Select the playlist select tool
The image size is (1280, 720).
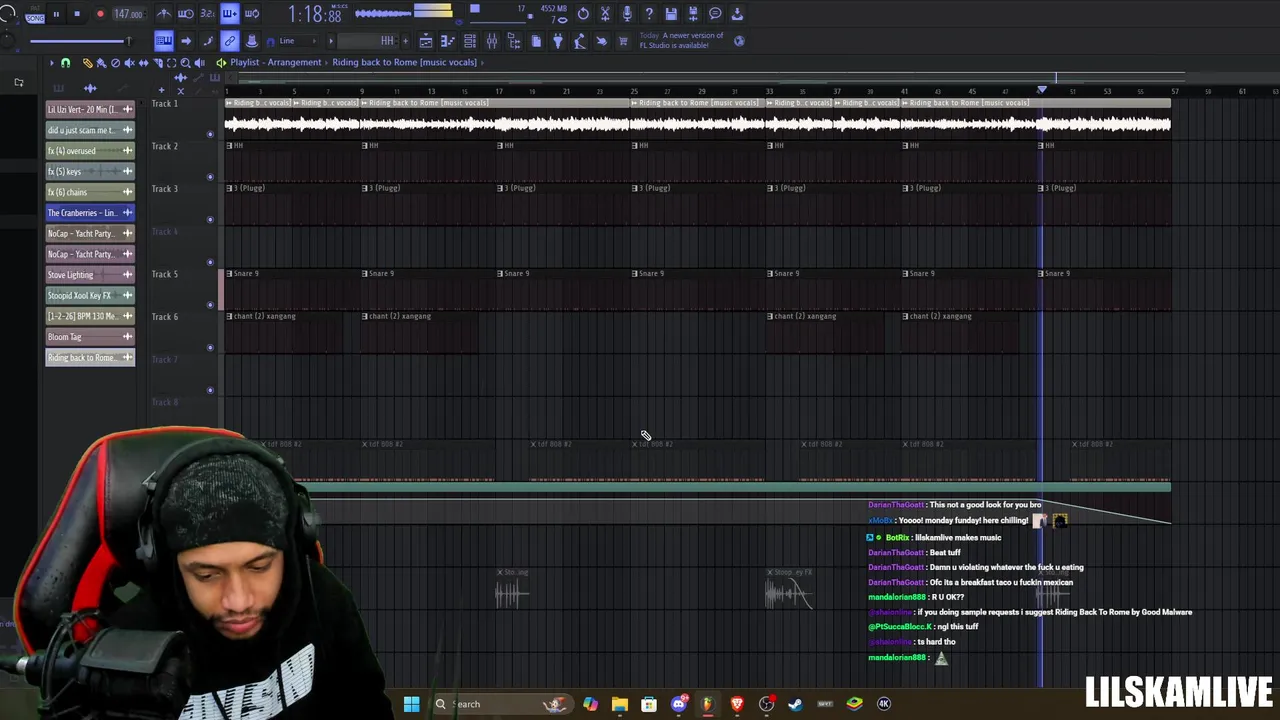pyautogui.click(x=172, y=63)
